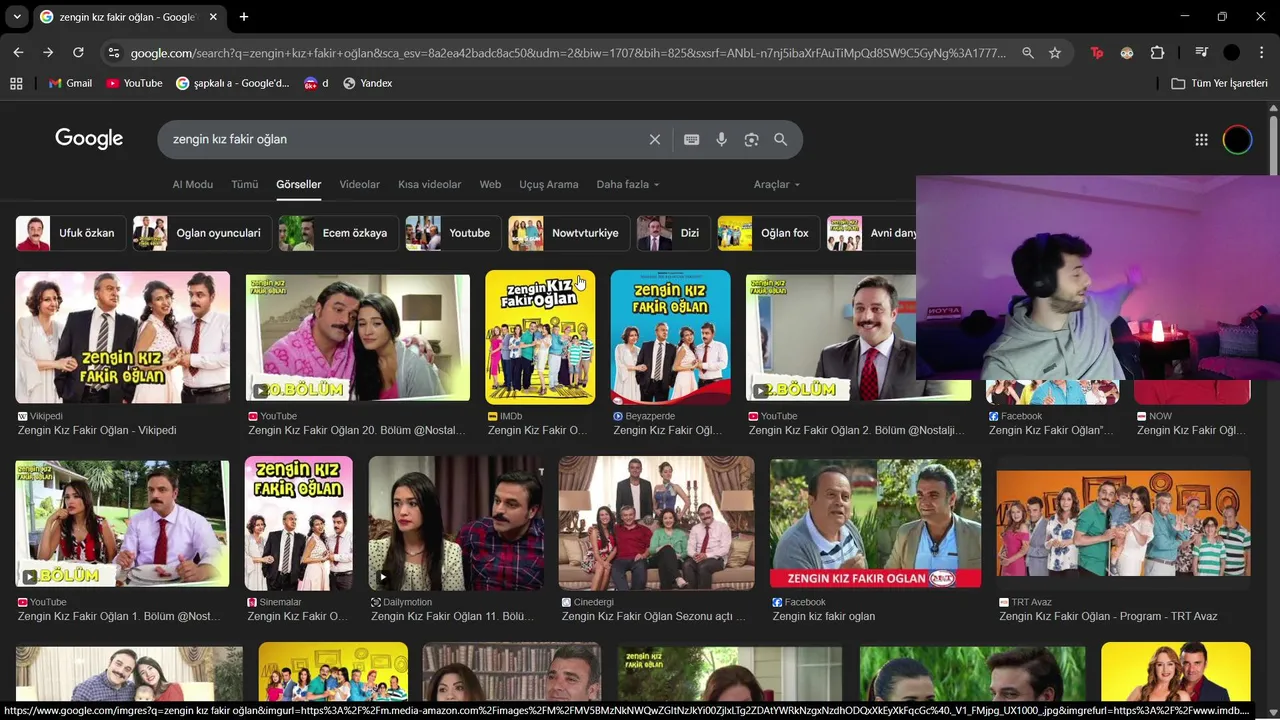Screen dimensions: 1280x720
Task: Search by image with Google Lens
Action: pos(751,140)
